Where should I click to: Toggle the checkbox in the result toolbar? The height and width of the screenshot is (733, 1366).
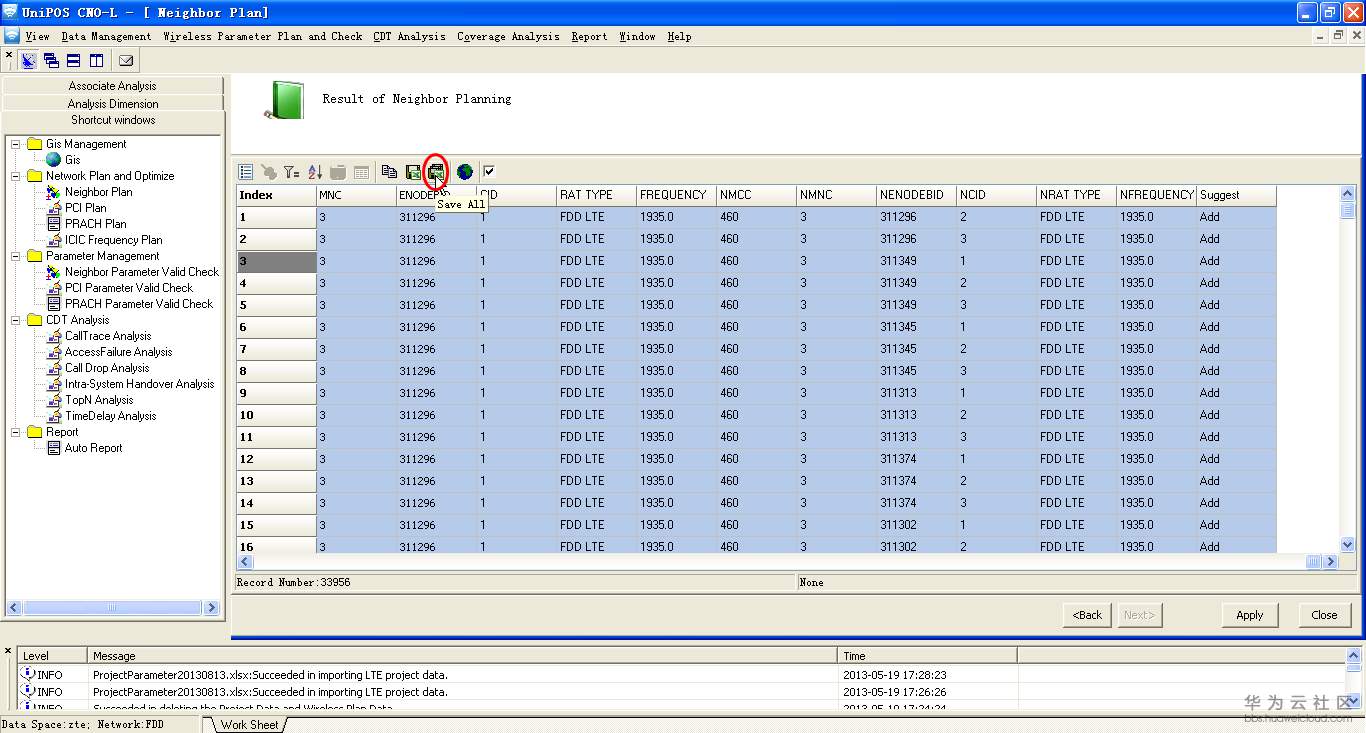click(489, 172)
